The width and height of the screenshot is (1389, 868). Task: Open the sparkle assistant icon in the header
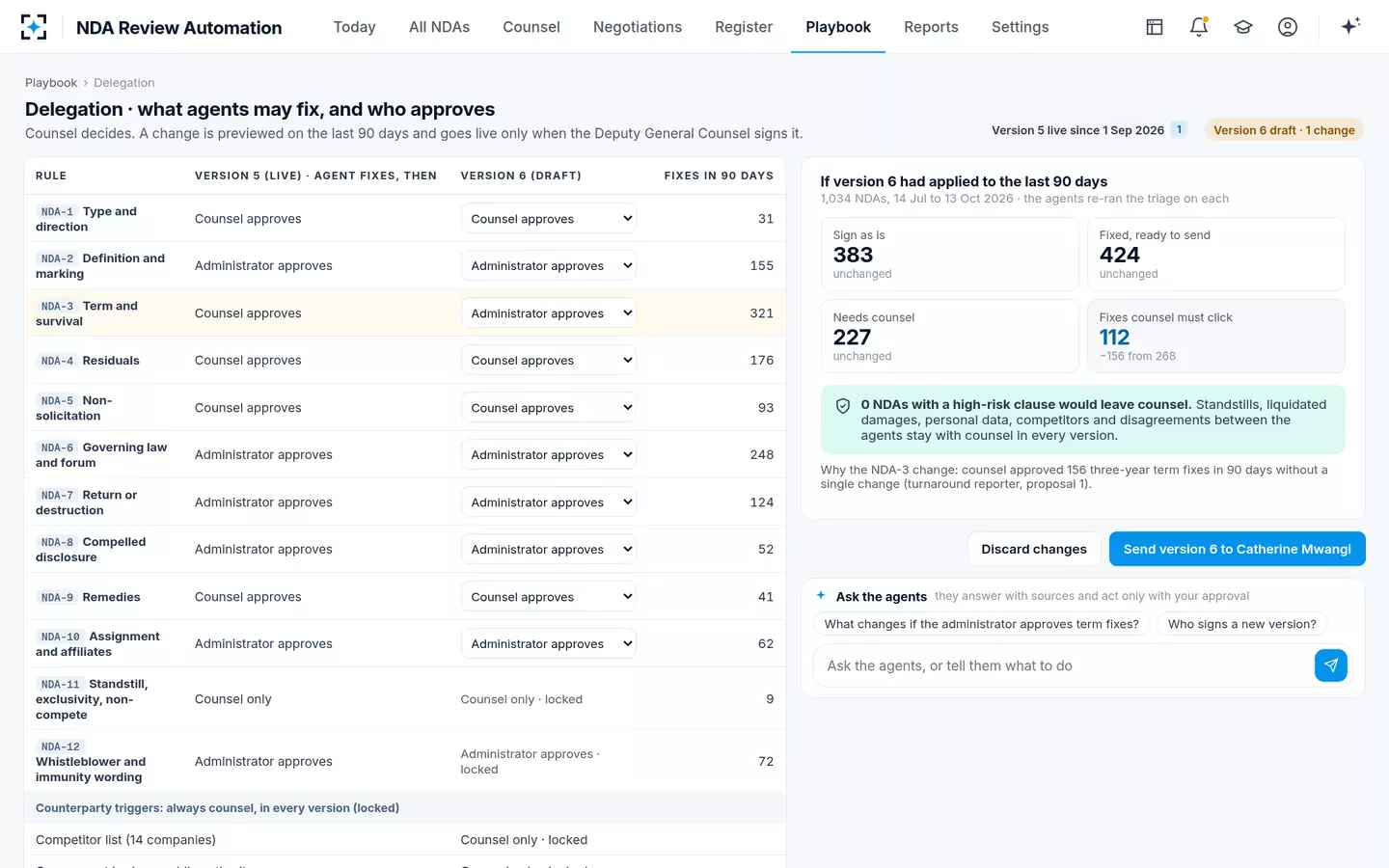tap(1350, 26)
